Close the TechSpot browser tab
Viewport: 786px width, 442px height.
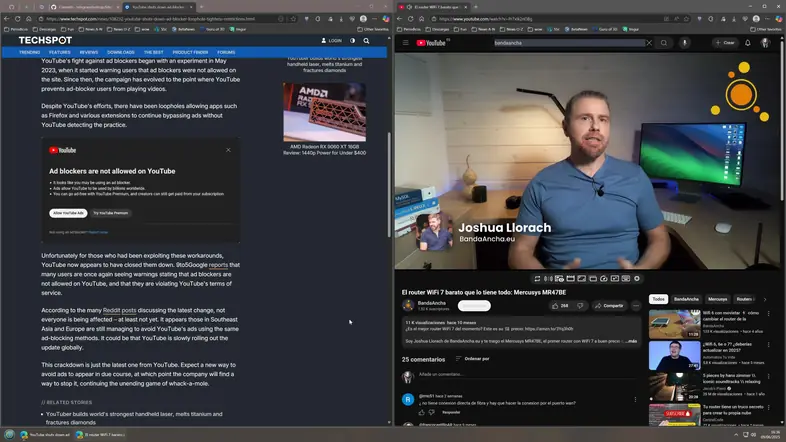pos(191,7)
